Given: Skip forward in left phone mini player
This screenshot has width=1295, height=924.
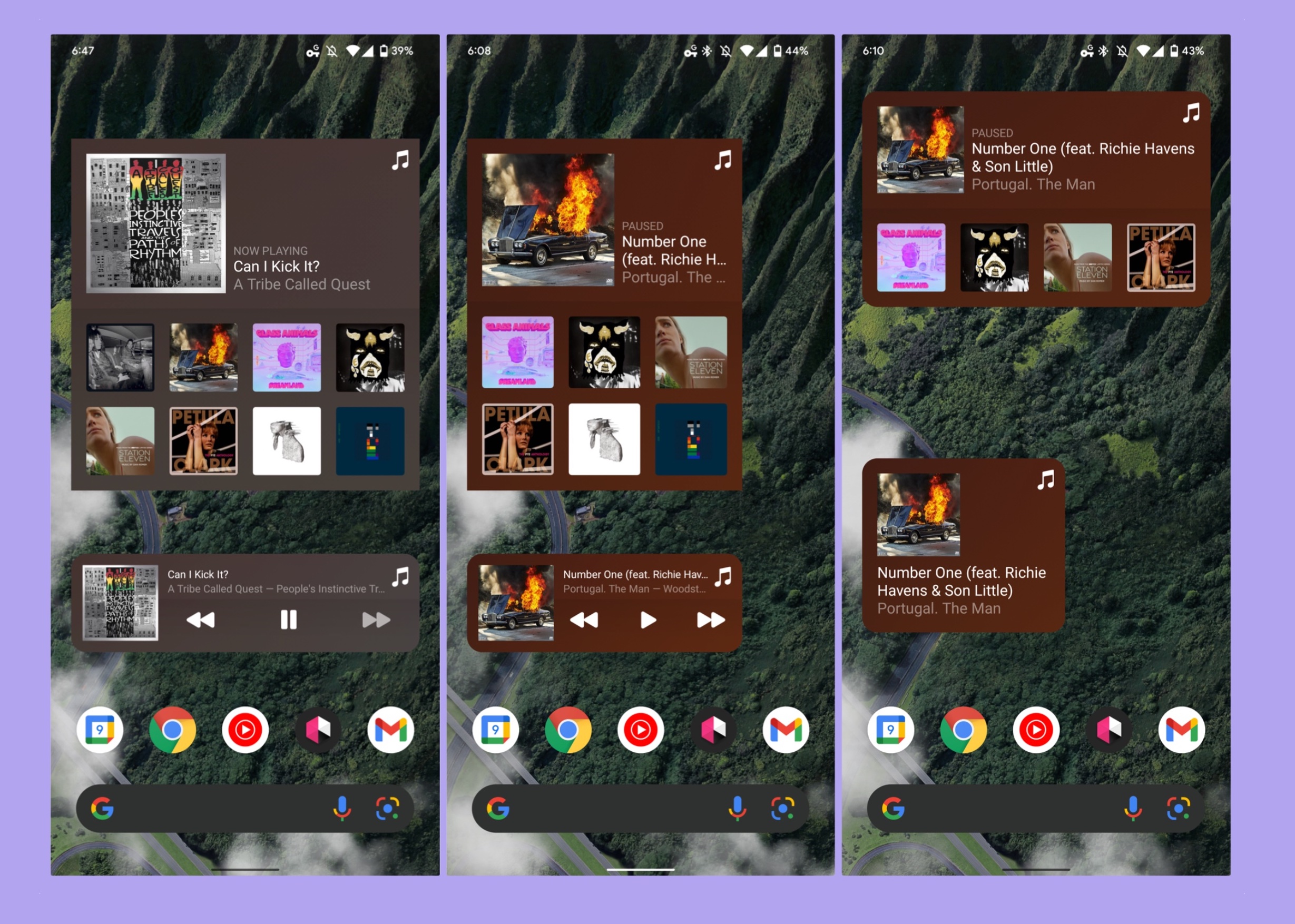Looking at the screenshot, I should (376, 620).
